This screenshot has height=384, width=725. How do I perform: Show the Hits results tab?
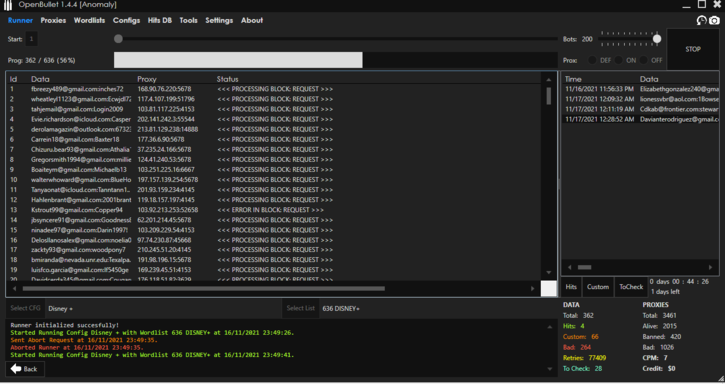[x=571, y=287]
